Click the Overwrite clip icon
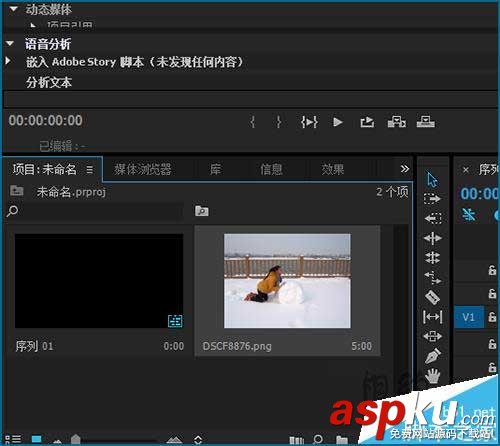500x446 pixels. pyautogui.click(x=426, y=122)
